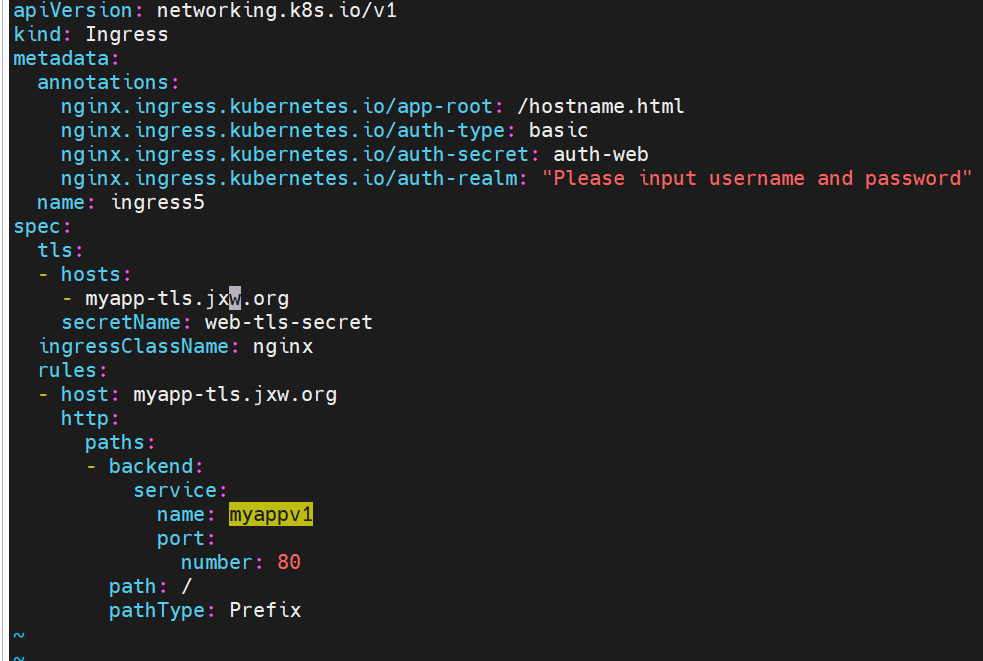This screenshot has width=983, height=661.
Task: Click the red "Please input username and password" string
Action: (x=757, y=178)
